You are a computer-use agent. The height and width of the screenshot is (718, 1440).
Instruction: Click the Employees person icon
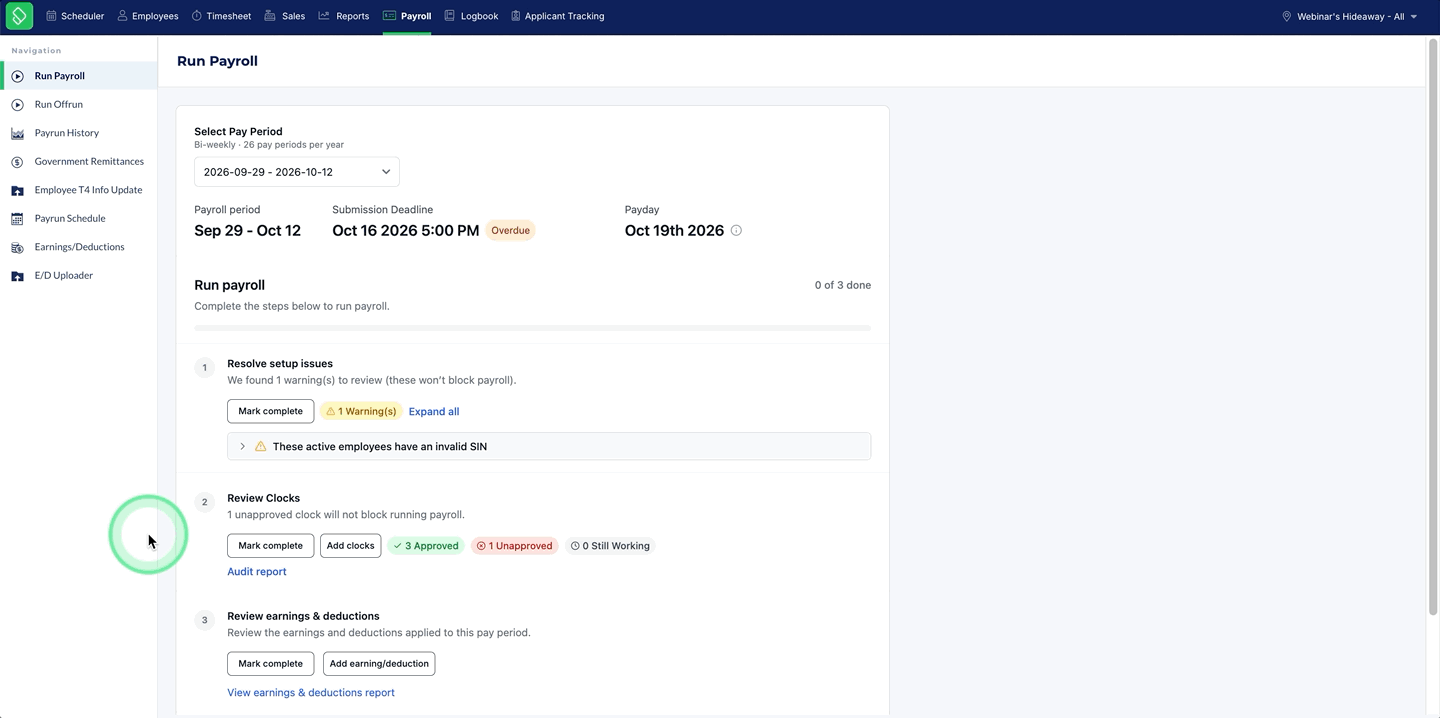(x=122, y=16)
